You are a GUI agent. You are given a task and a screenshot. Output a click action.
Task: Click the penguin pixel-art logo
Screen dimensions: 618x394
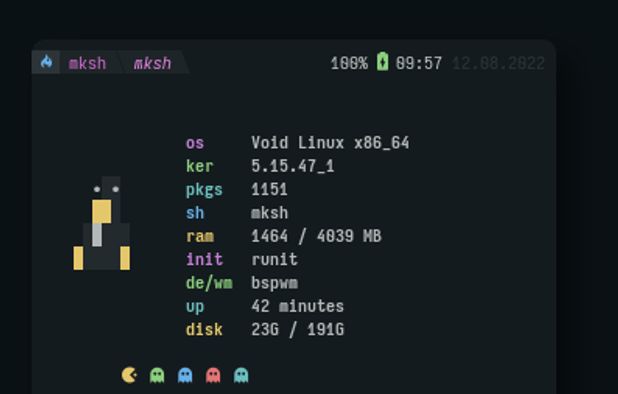click(x=102, y=223)
